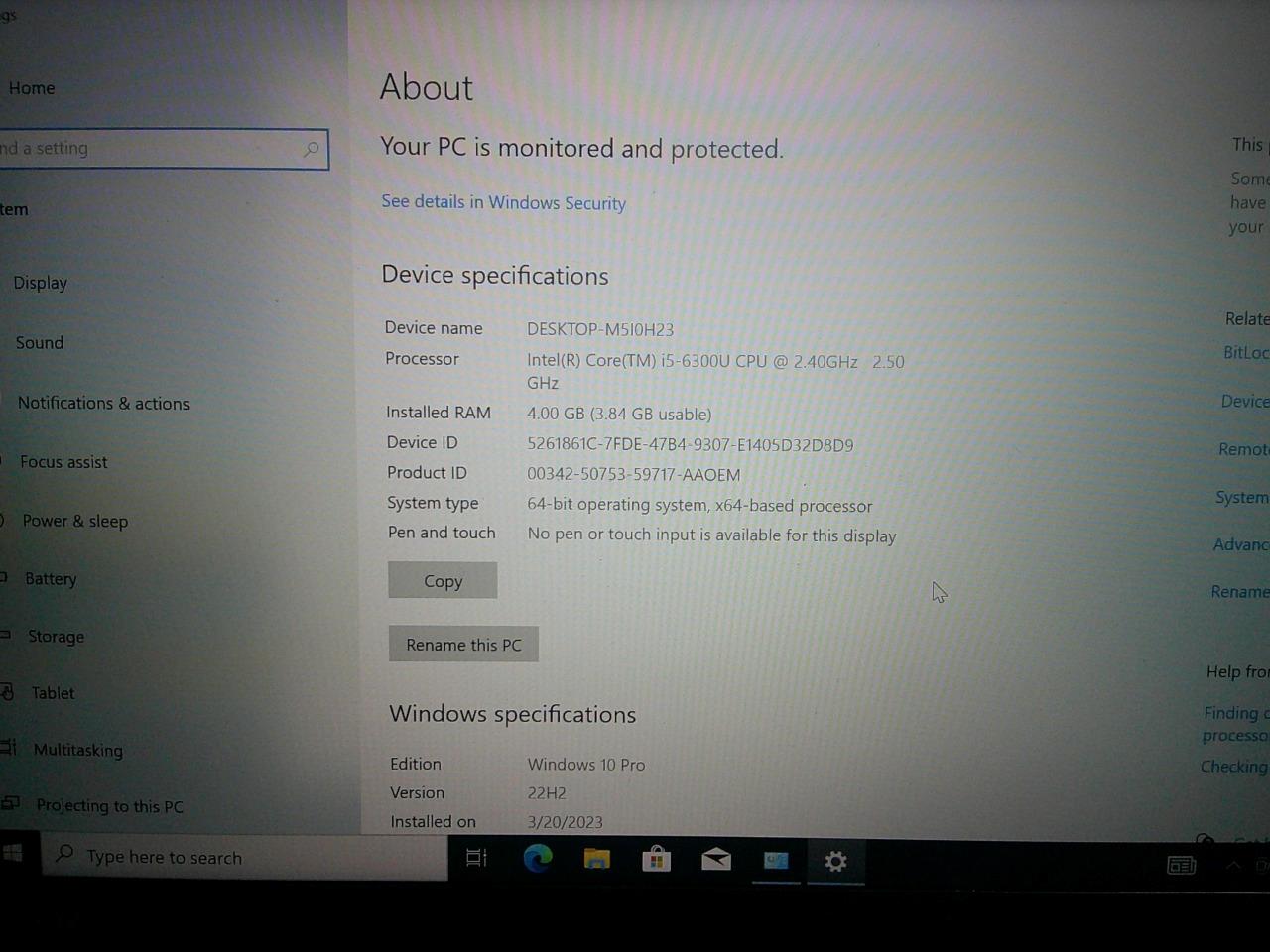1270x952 pixels.
Task: Select the device name DESKTOP-M5I0H23
Action: coord(600,329)
